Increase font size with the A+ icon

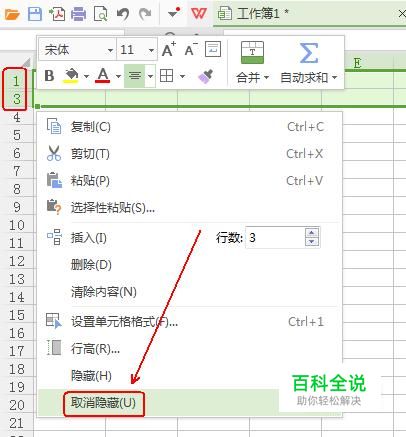pyautogui.click(x=169, y=50)
